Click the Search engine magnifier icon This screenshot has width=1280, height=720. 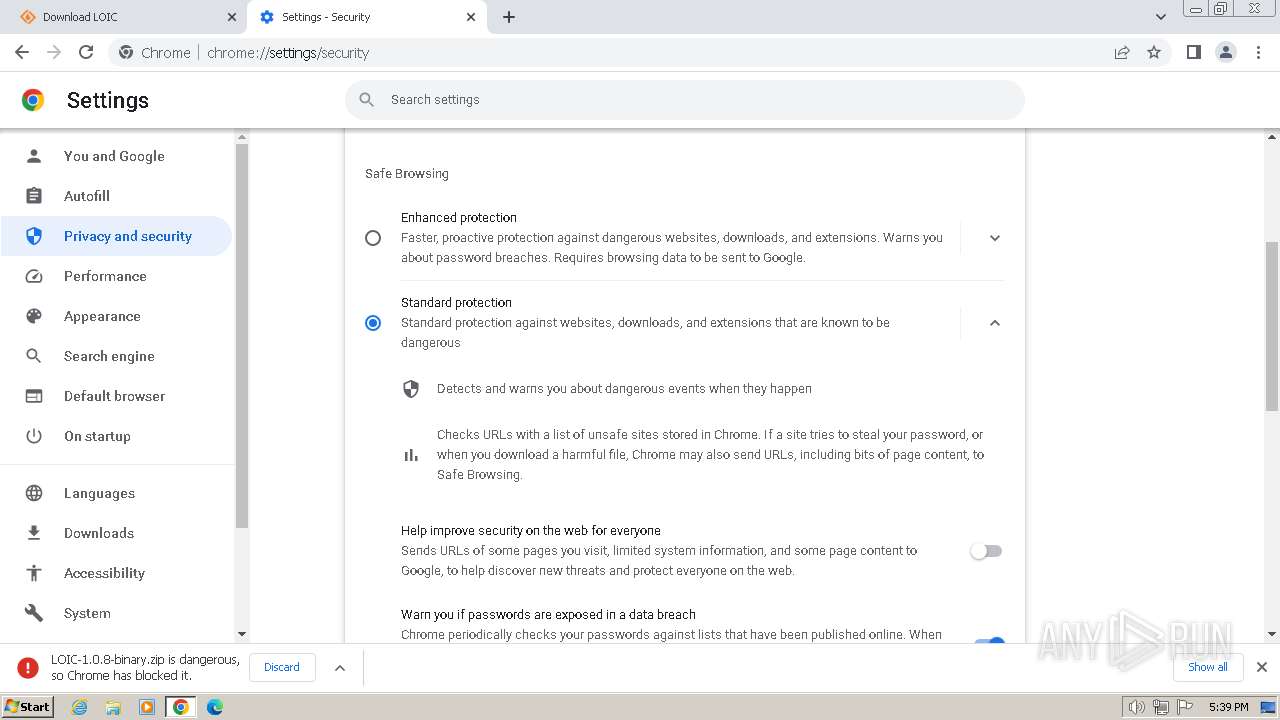tap(34, 356)
